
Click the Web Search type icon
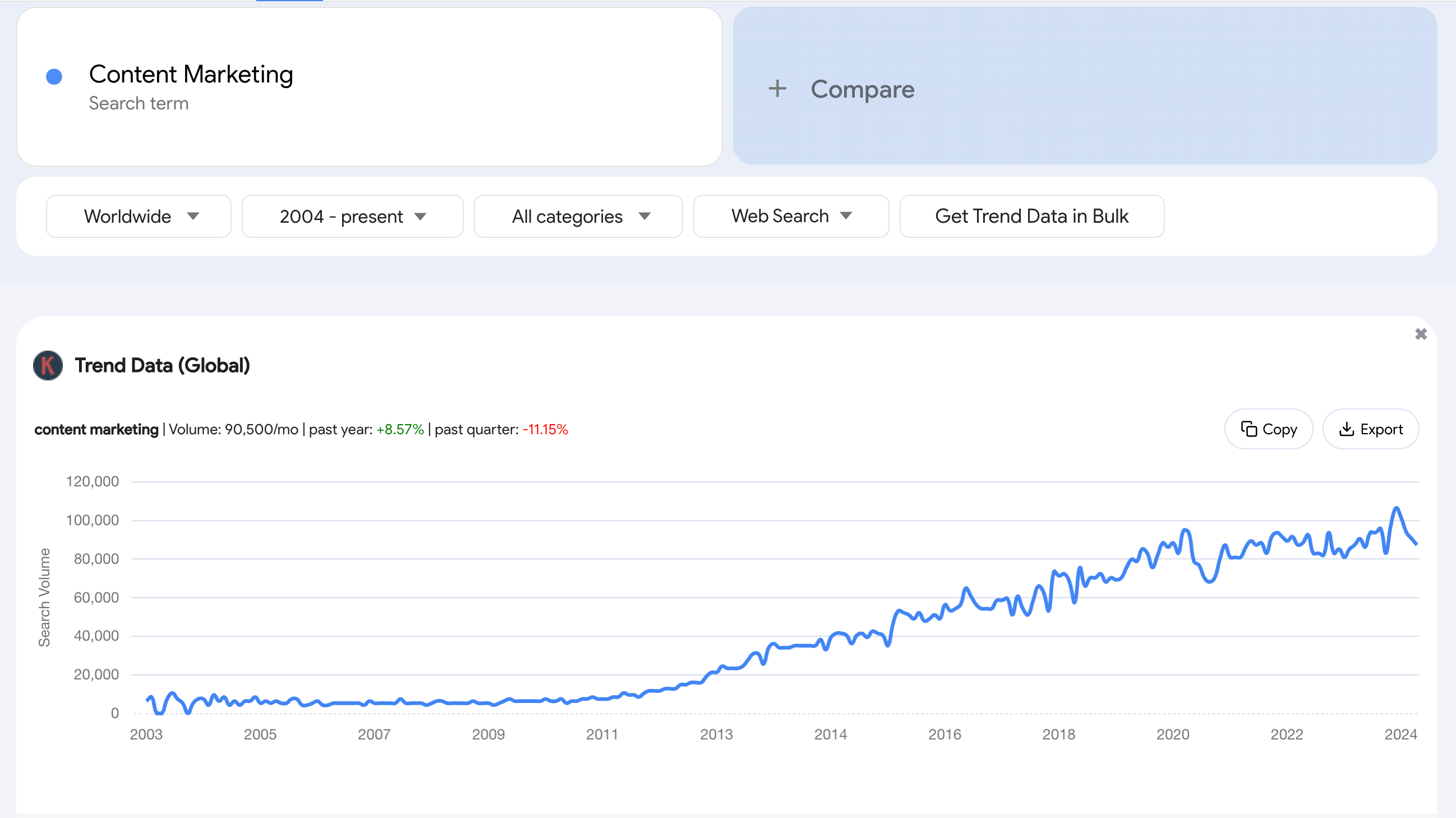coord(849,216)
